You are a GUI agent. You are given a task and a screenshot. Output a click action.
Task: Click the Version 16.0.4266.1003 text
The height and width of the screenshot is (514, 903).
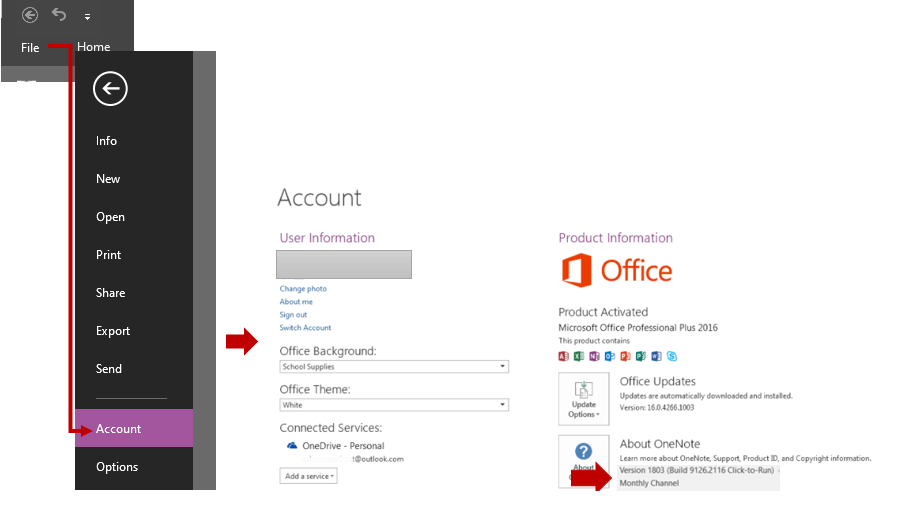[x=657, y=408]
